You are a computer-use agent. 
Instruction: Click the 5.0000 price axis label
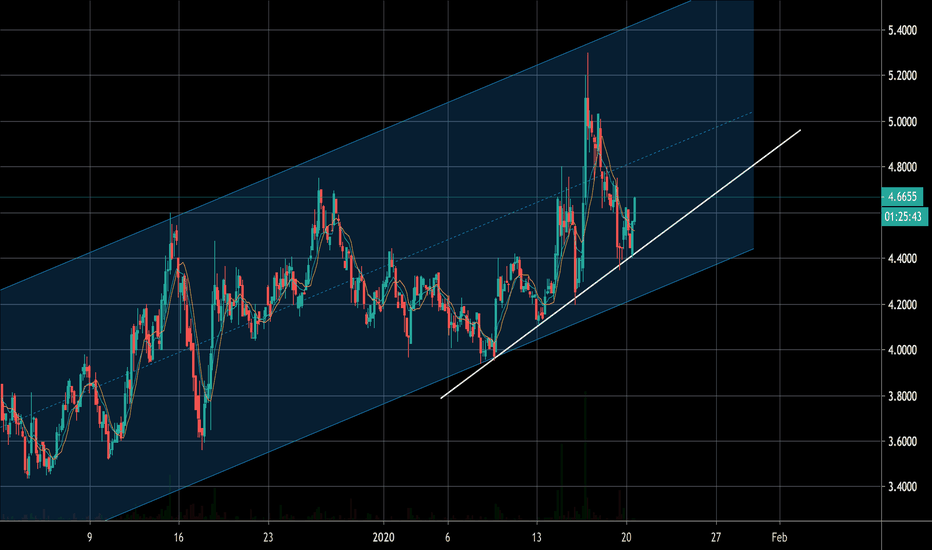click(x=902, y=122)
